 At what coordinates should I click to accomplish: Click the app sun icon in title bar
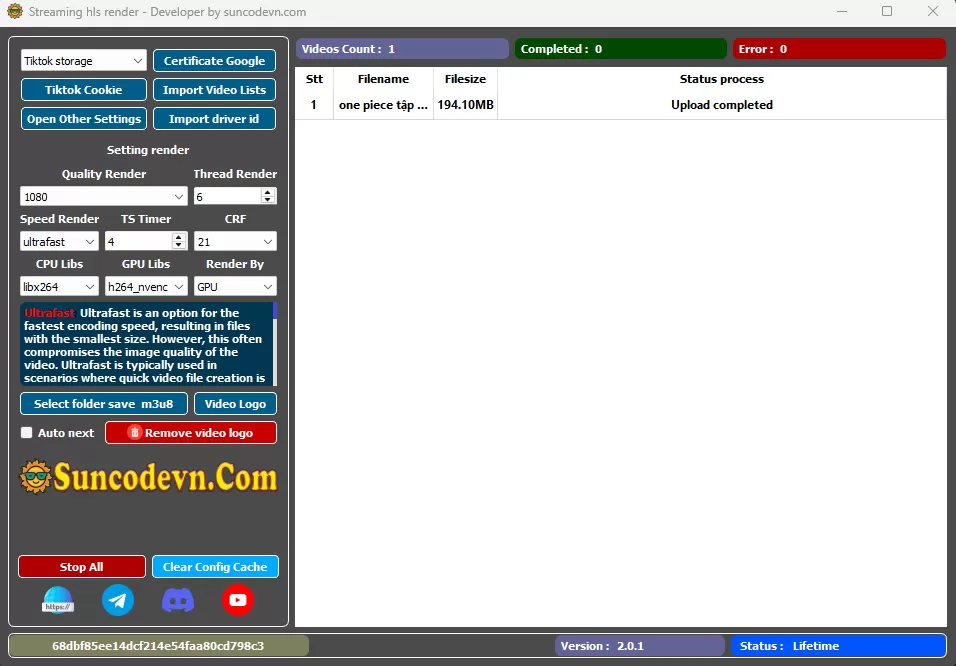pos(14,12)
